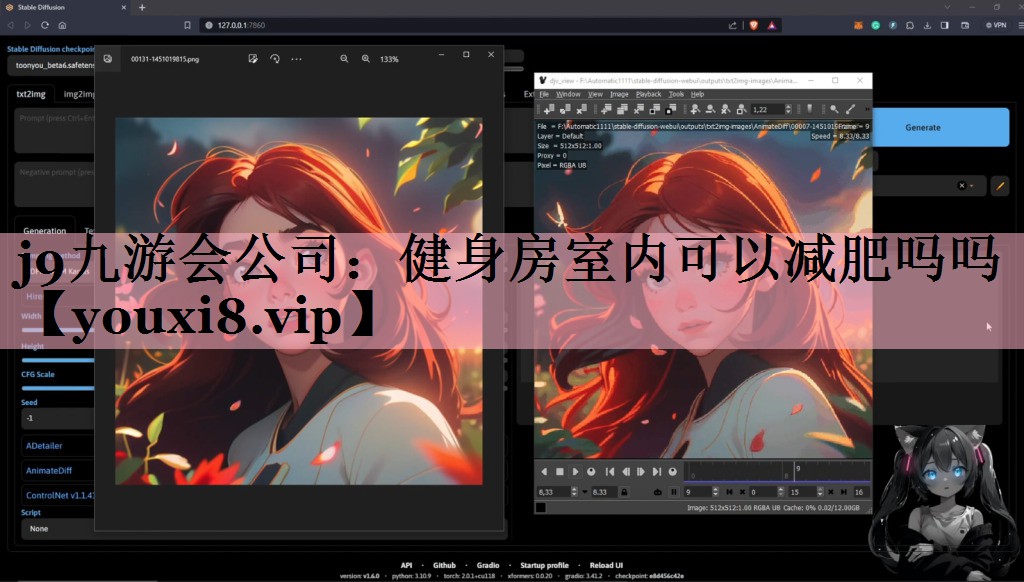Rotate the image in Photos viewer
This screenshot has height=582, width=1024.
(x=275, y=59)
